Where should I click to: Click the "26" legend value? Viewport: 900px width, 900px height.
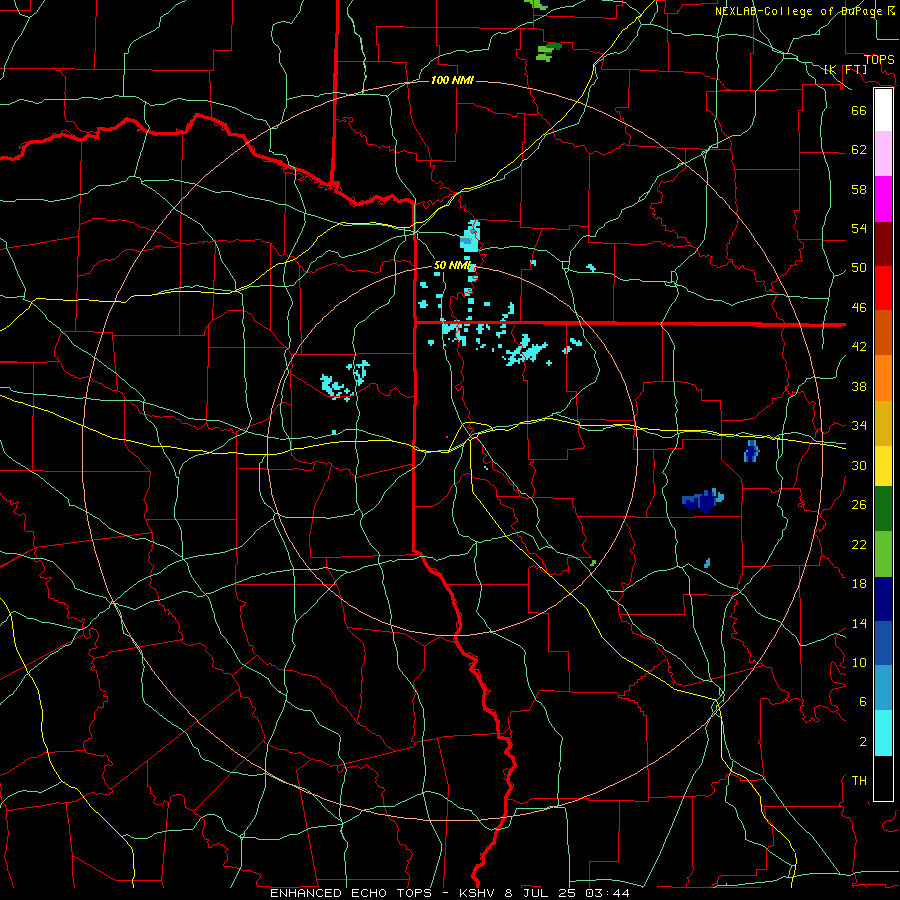tap(859, 505)
